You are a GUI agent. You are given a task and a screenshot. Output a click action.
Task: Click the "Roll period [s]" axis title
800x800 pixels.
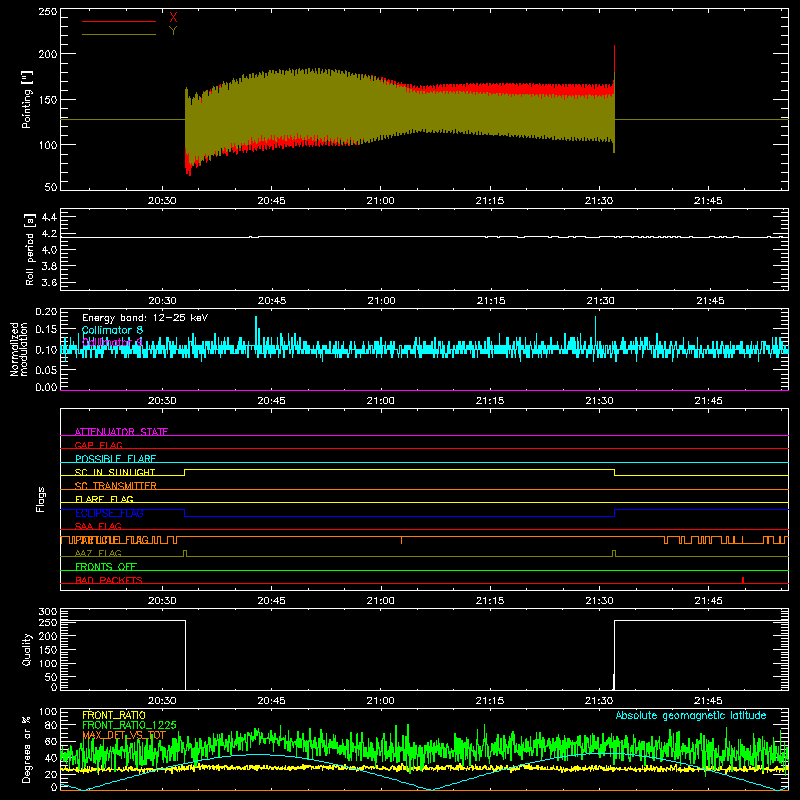coord(29,249)
